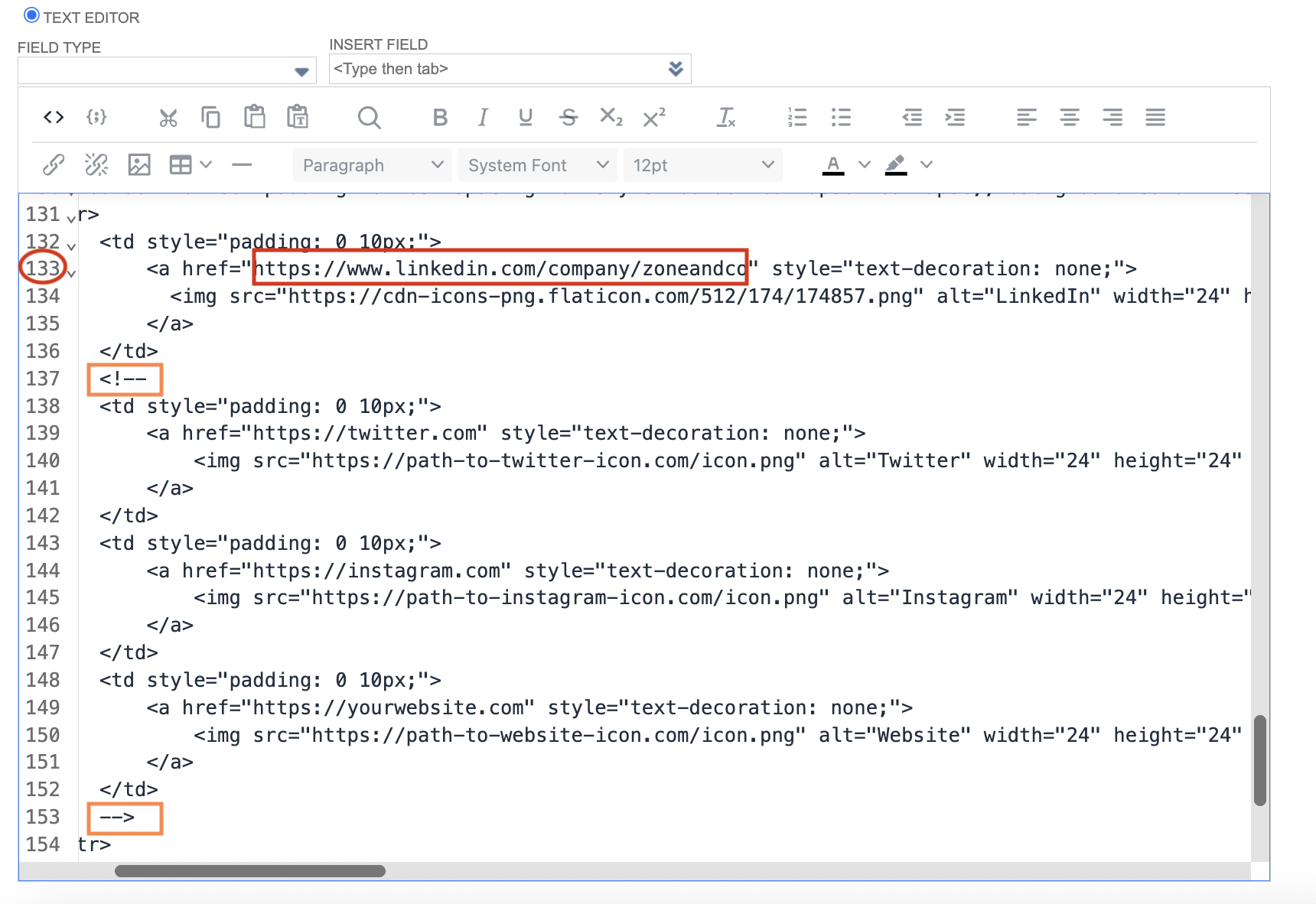
Task: Click the Decrease indent icon
Action: 912,117
